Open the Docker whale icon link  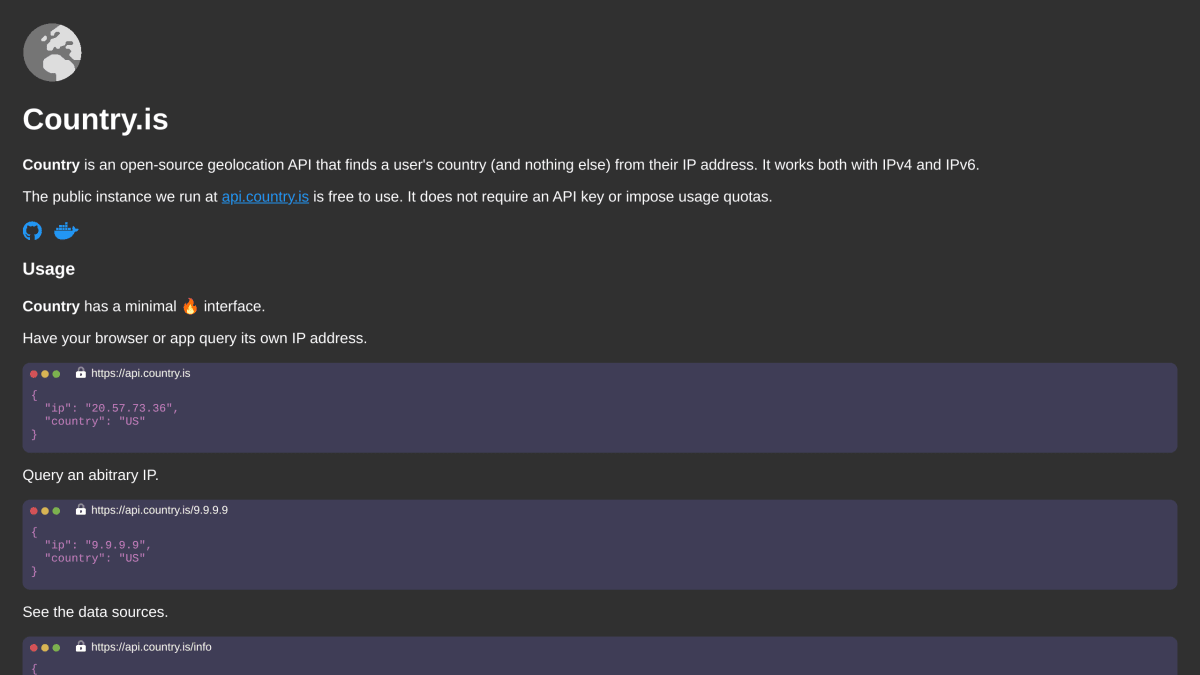coord(66,231)
